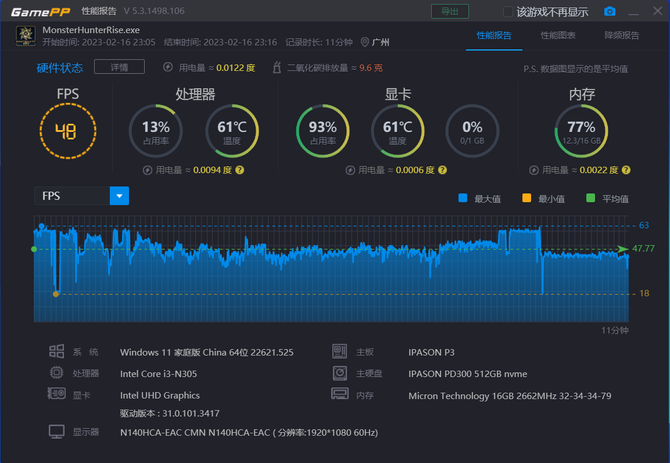Click the power usage icon next to 0.0122 度
The width and height of the screenshot is (670, 463).
tap(168, 67)
